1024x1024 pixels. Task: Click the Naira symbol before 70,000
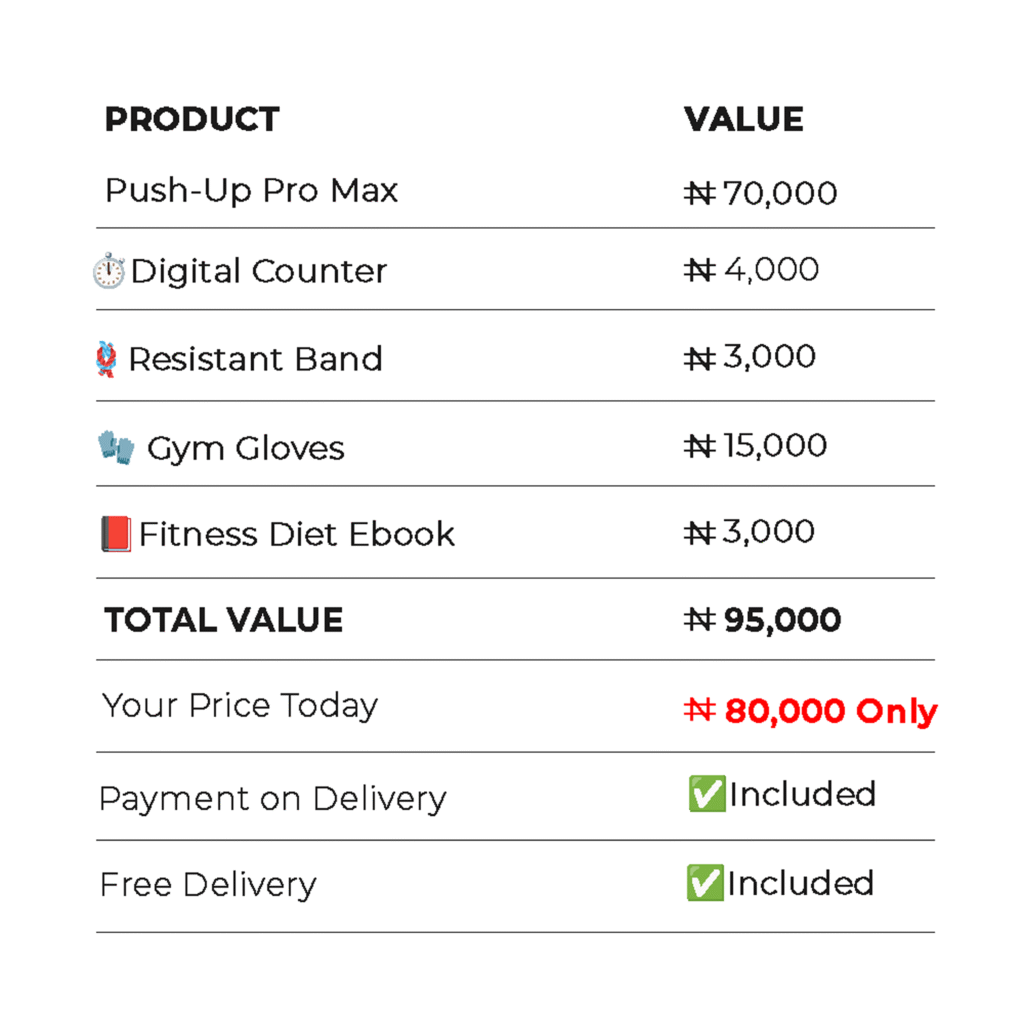point(700,193)
